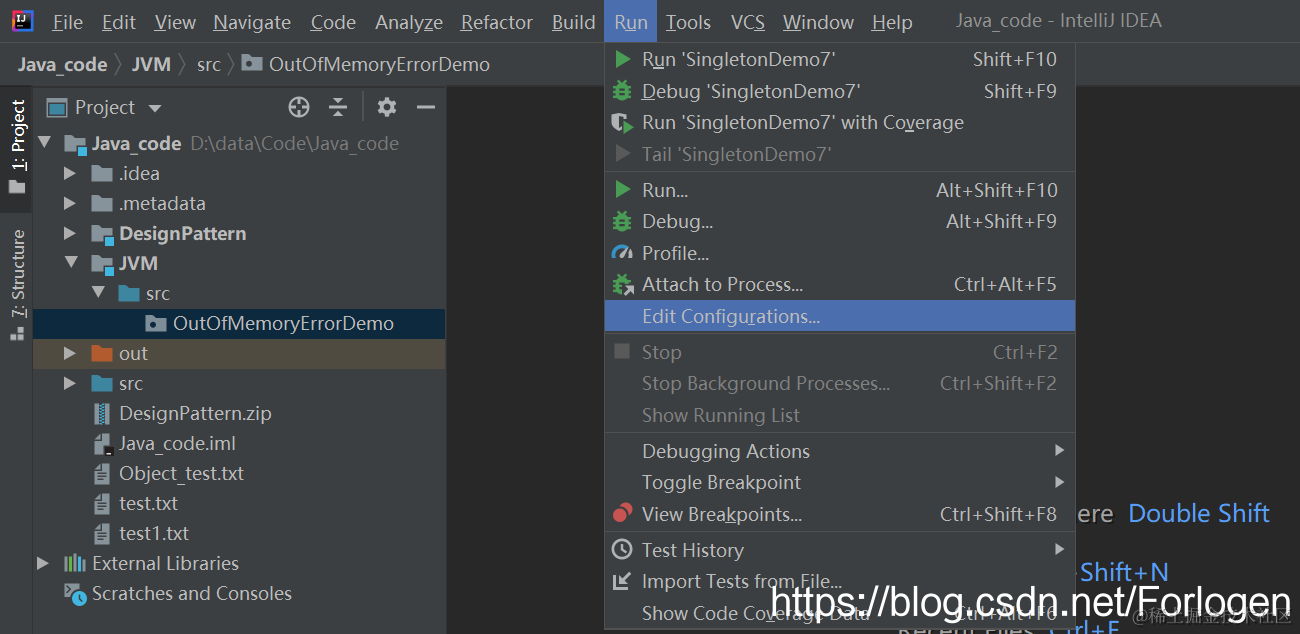Hide the Project panel with minus icon
Image resolution: width=1300 pixels, height=634 pixels.
click(x=426, y=107)
